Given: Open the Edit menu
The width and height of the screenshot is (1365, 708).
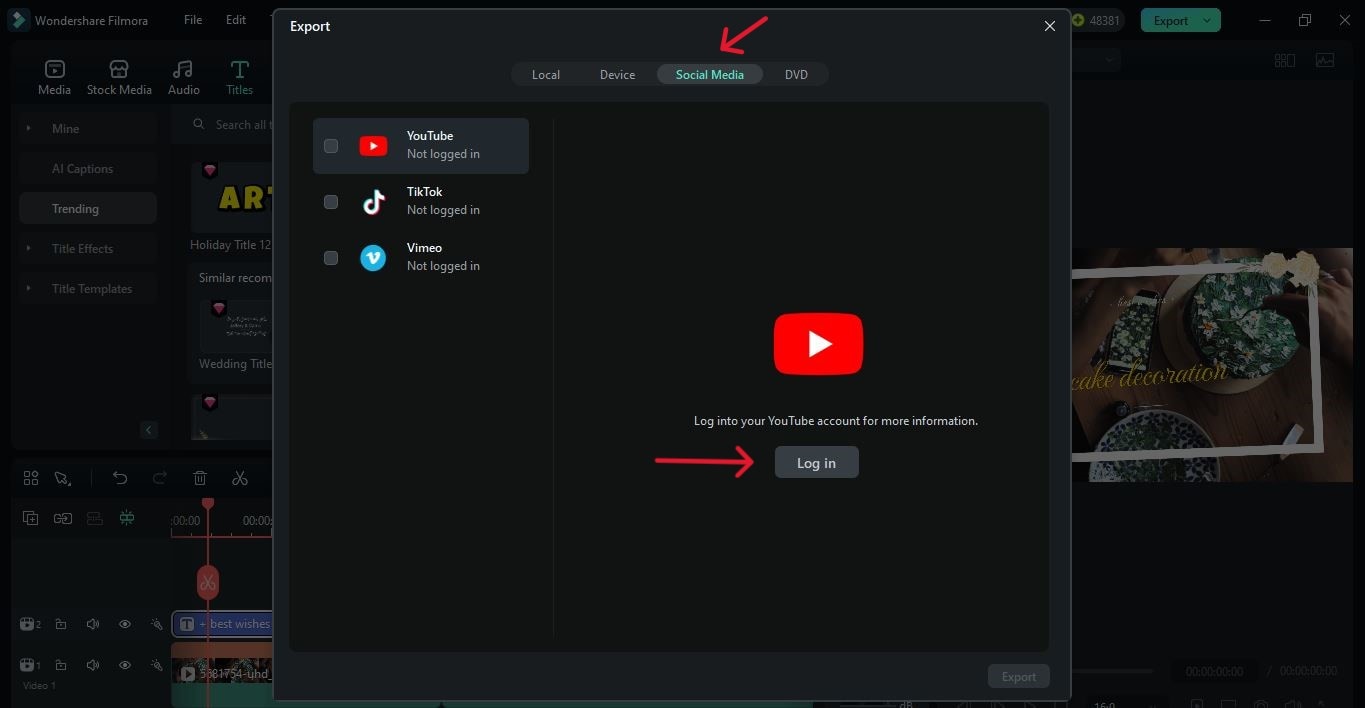Looking at the screenshot, I should pos(236,20).
